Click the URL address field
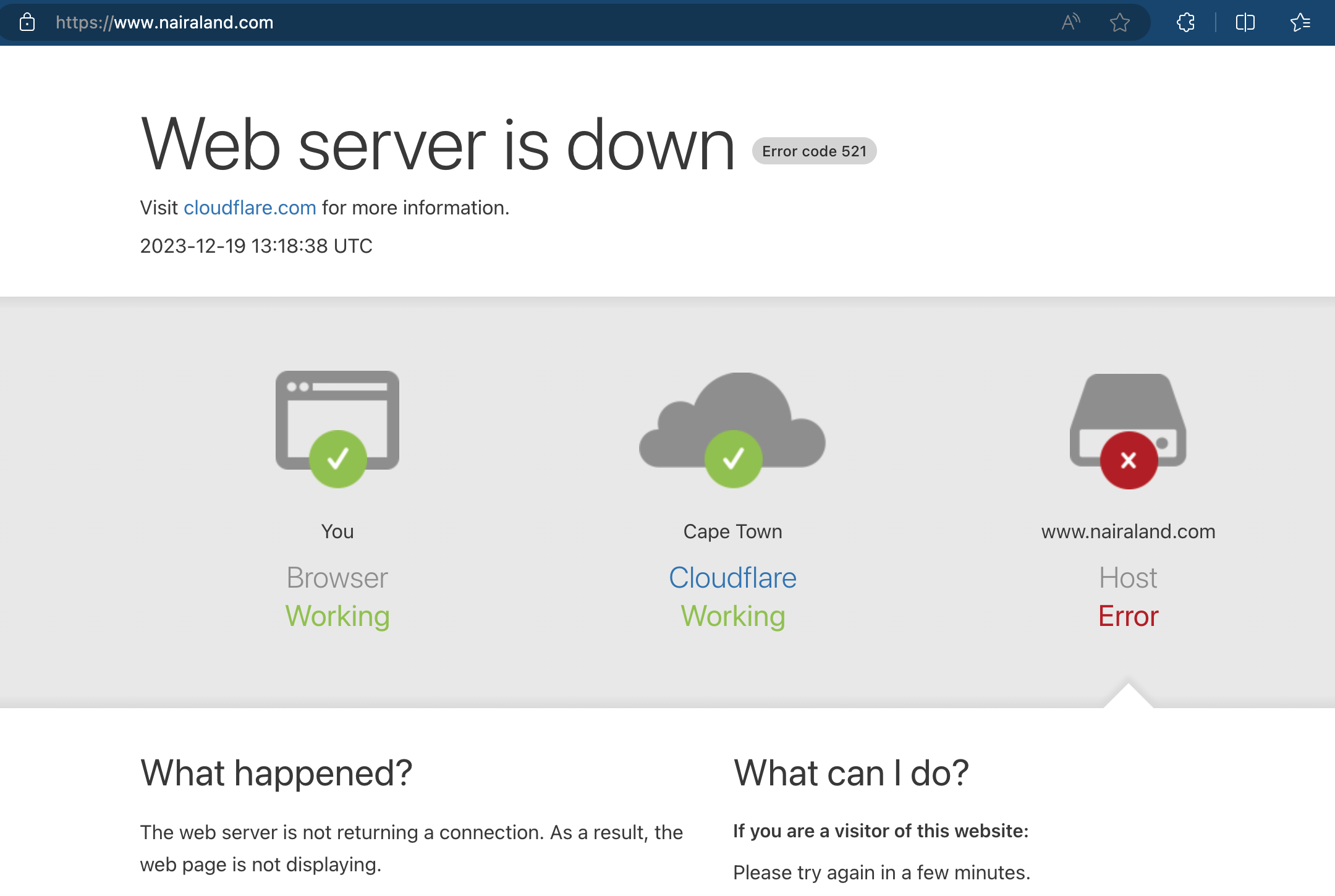1335x896 pixels. (494, 23)
